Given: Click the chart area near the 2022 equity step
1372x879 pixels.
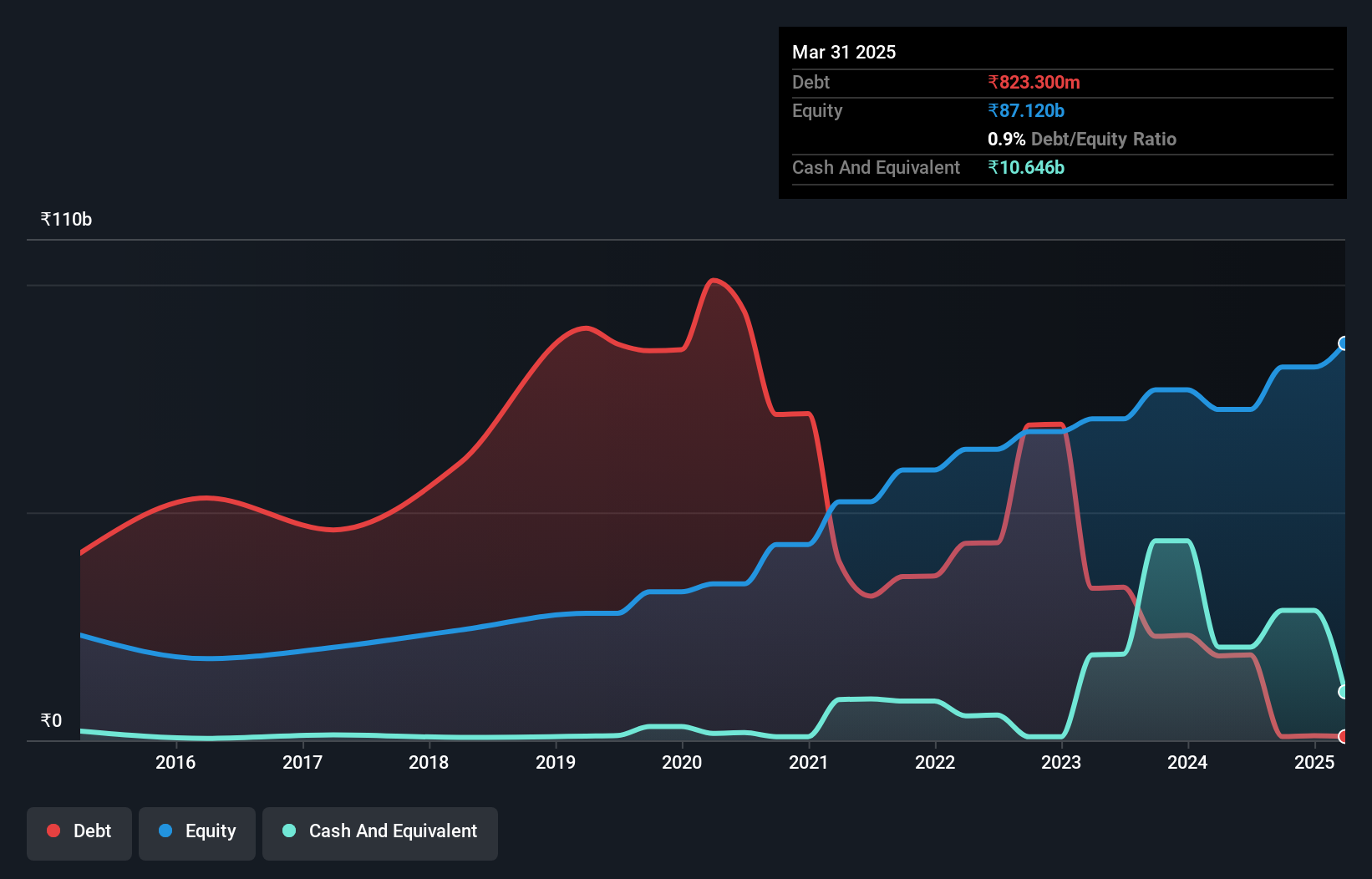Looking at the screenshot, I should [x=936, y=468].
